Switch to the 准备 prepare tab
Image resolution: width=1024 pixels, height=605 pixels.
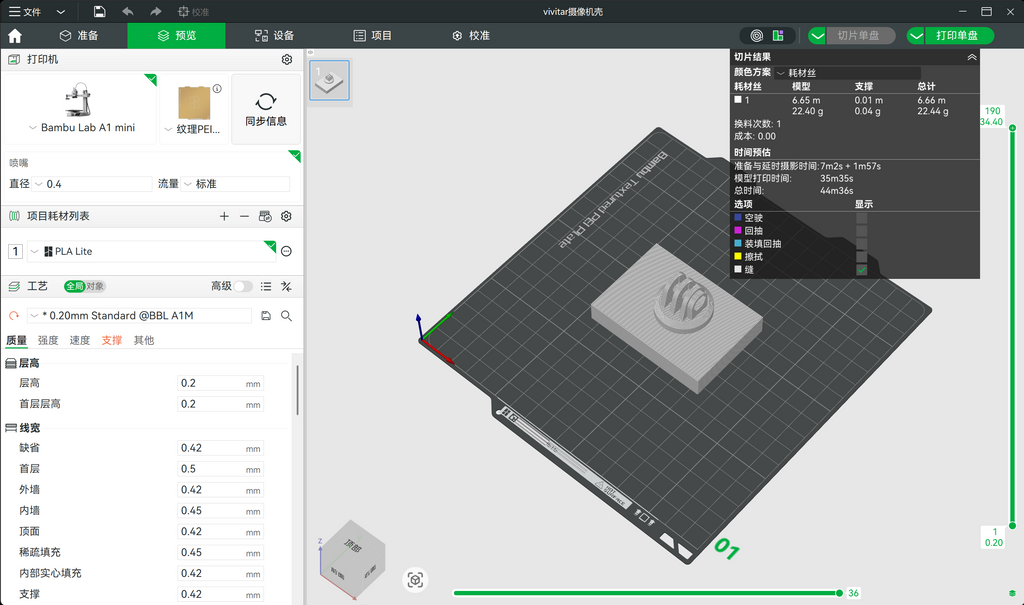(79, 35)
